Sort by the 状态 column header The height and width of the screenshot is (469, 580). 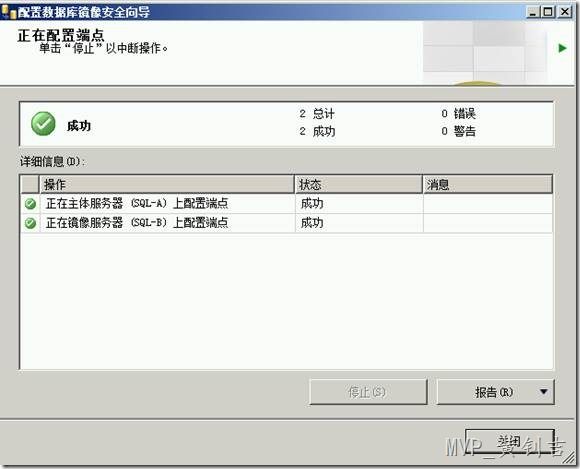359,184
